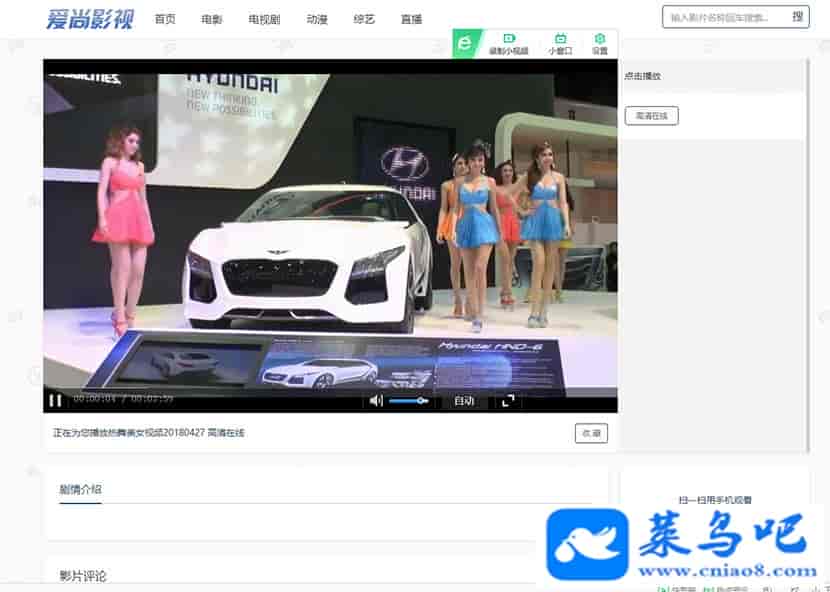Image resolution: width=830 pixels, height=592 pixels.
Task: Adjust the volume slider in player
Action: click(x=408, y=400)
